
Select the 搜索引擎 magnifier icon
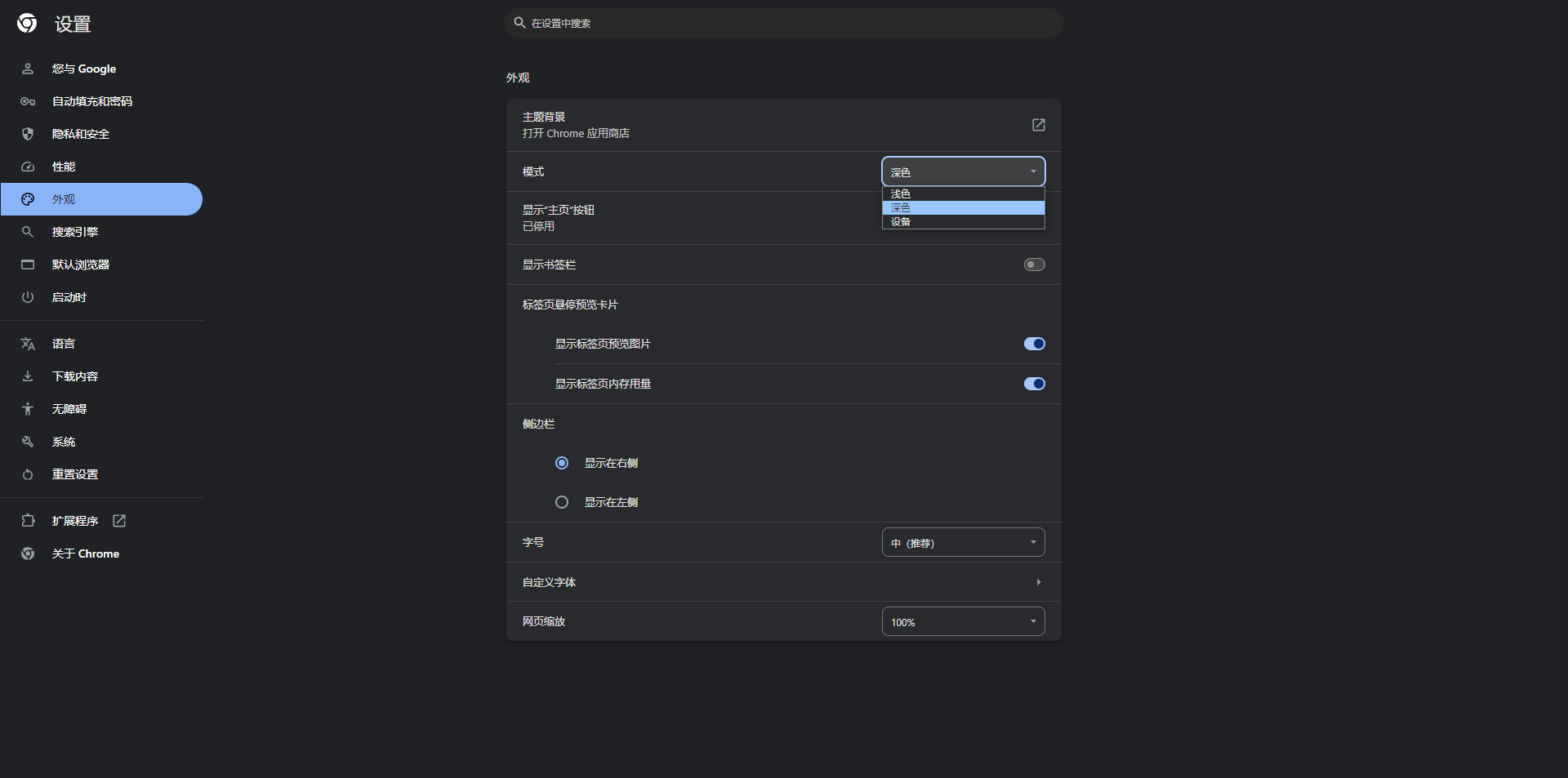(28, 232)
